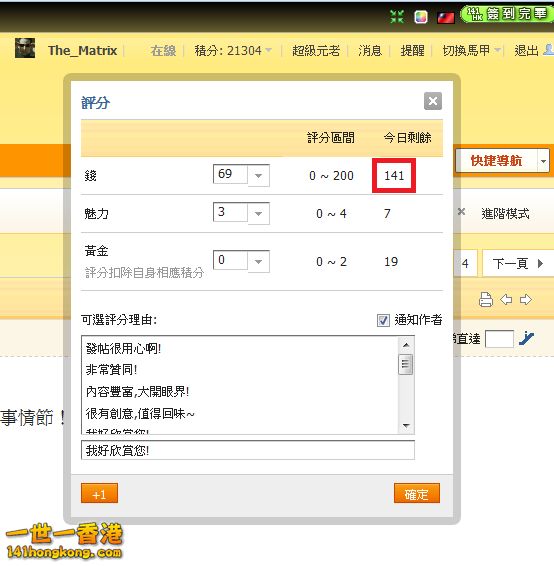This screenshot has height=566, width=554.
Task: Click the 錢 value field showing 69
Action: pyautogui.click(x=230, y=174)
